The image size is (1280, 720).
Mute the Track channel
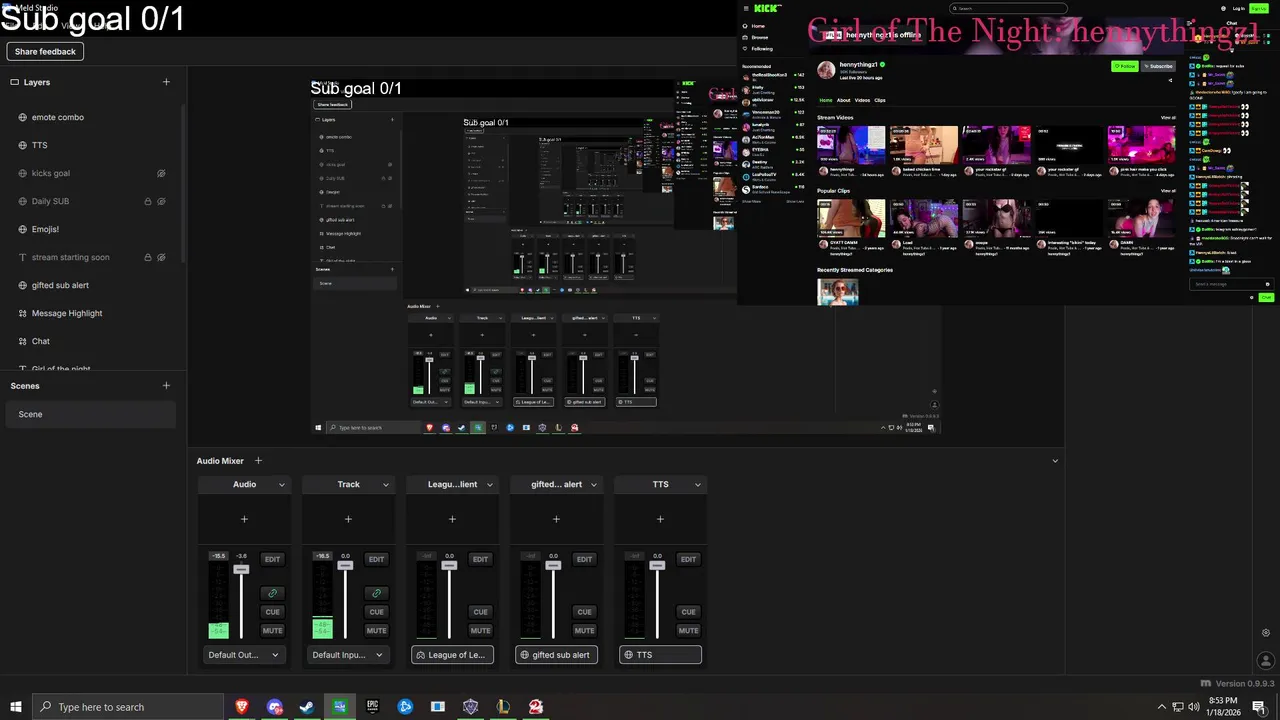tap(376, 630)
